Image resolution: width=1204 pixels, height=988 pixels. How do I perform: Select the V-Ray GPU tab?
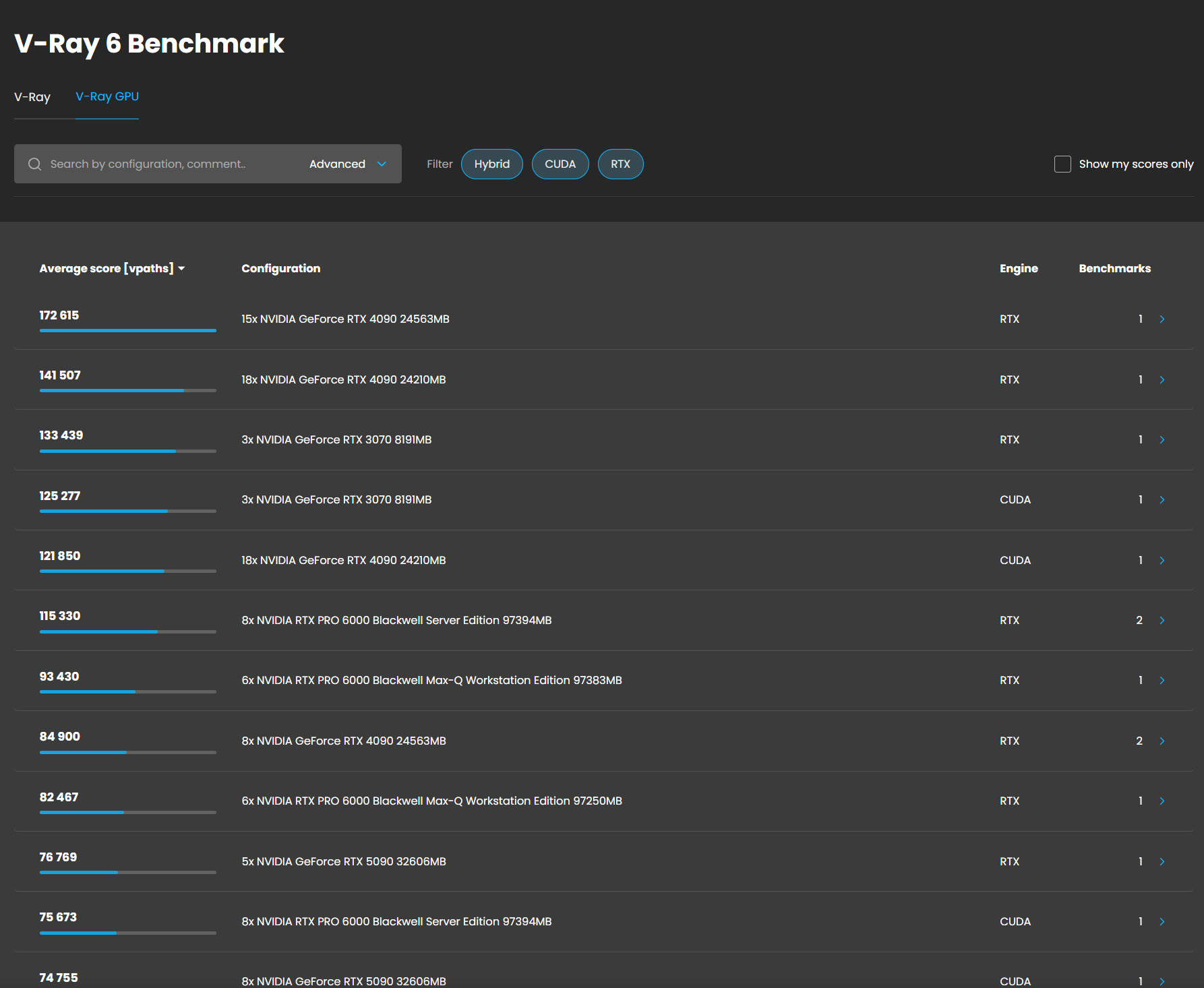click(107, 97)
